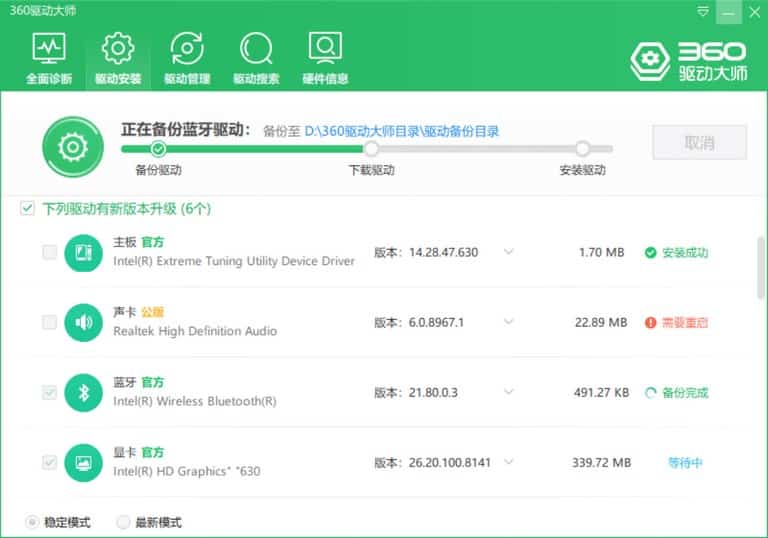Click the 491.27 KB size value

[601, 392]
